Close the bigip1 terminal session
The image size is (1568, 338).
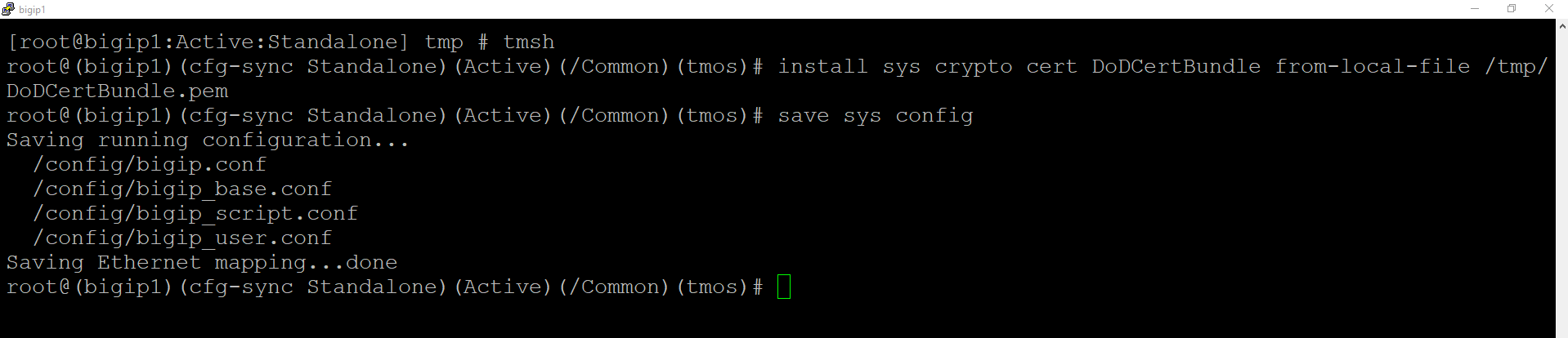coord(1548,9)
